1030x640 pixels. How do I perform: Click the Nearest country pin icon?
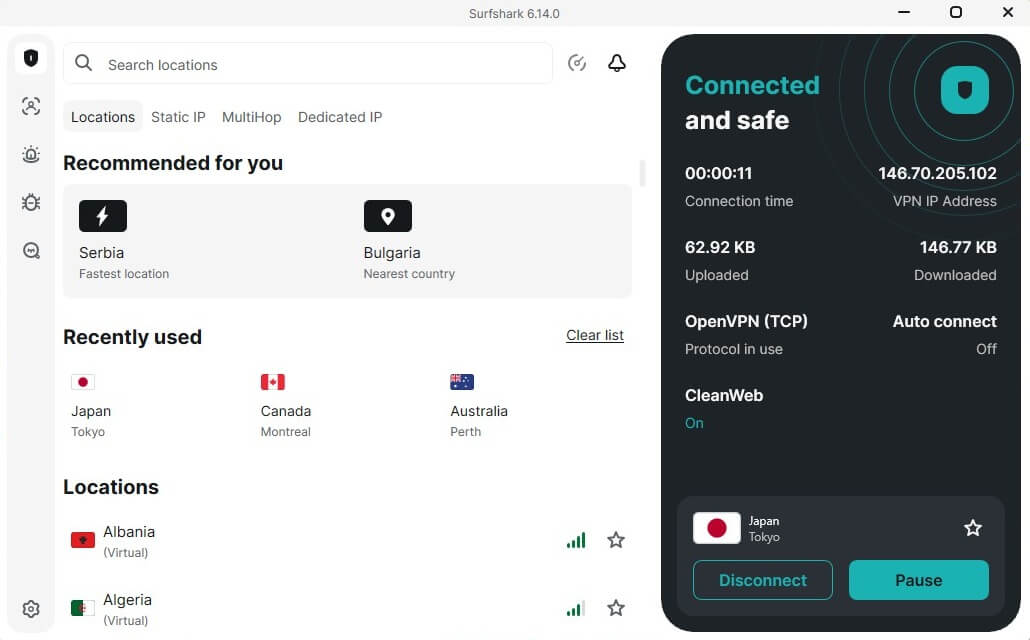(388, 216)
